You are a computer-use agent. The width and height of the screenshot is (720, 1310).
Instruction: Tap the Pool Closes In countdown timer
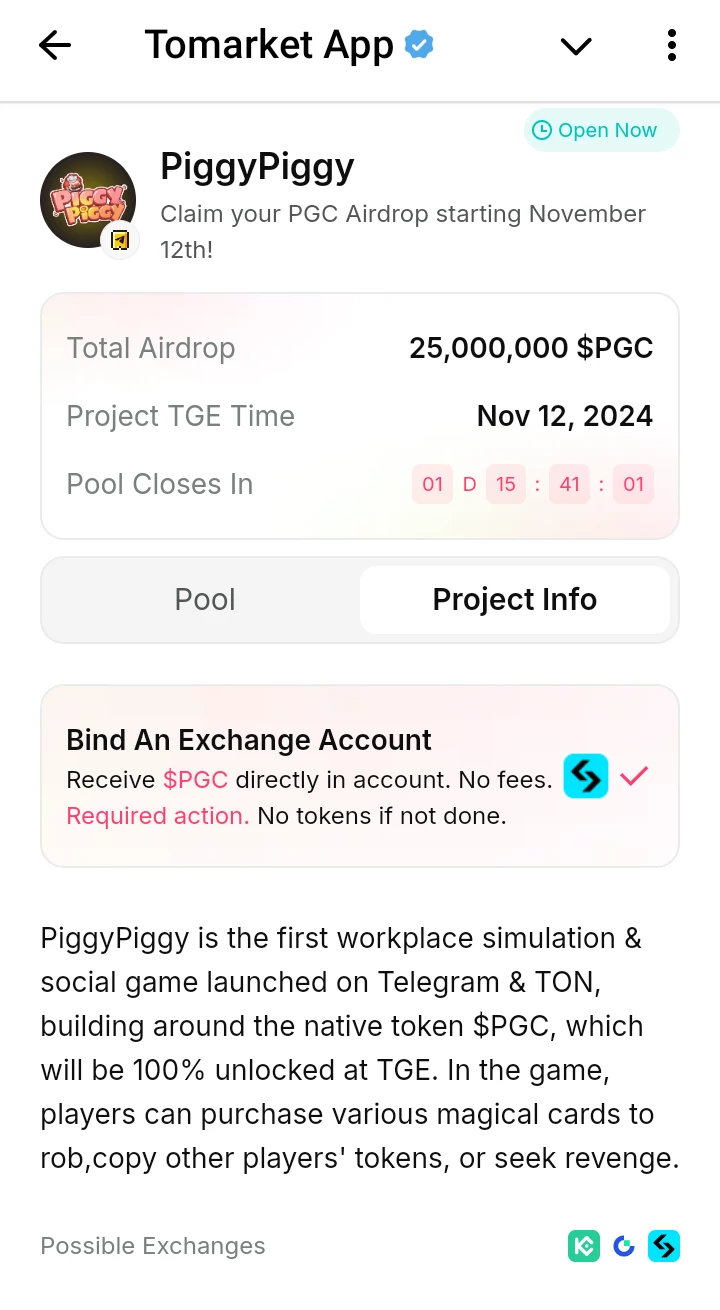533,485
